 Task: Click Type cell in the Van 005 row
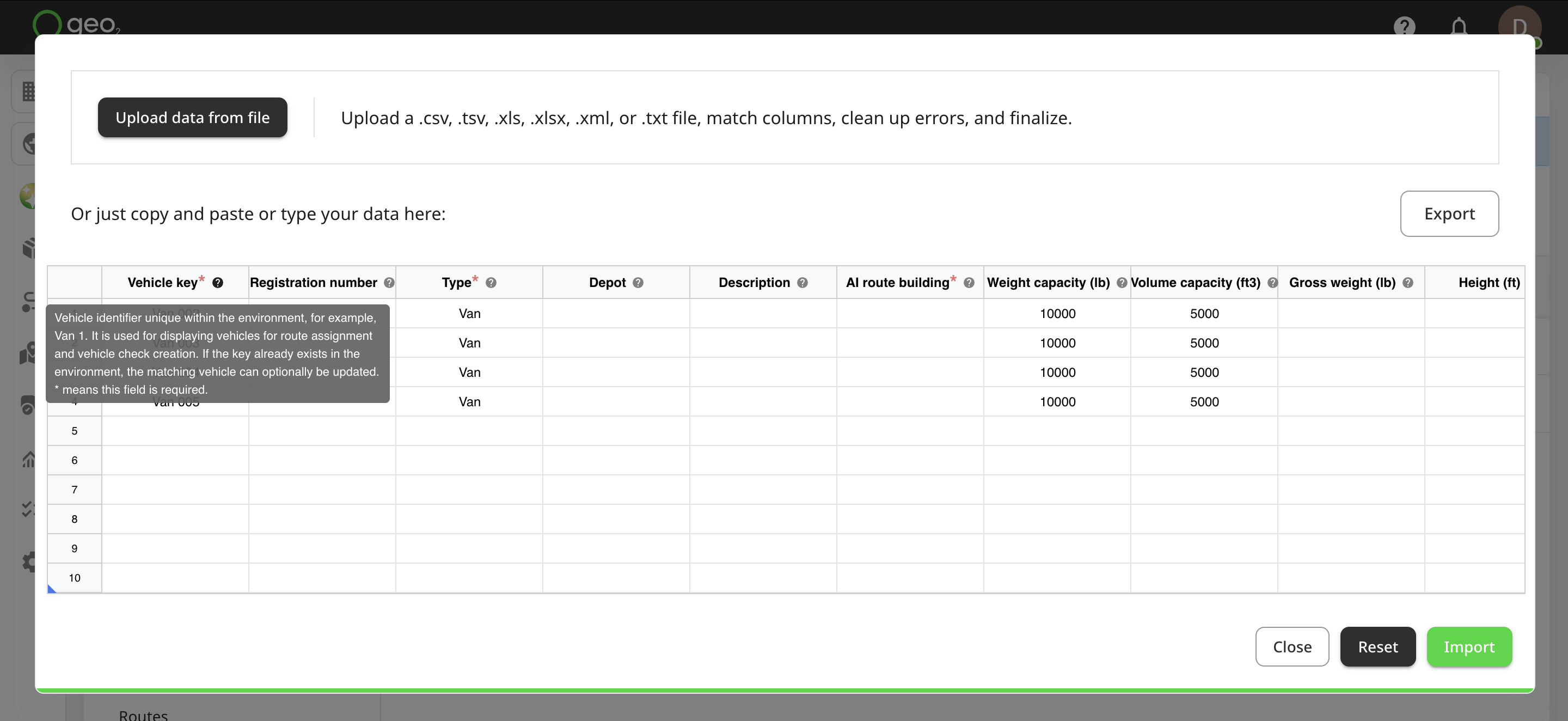click(x=469, y=402)
